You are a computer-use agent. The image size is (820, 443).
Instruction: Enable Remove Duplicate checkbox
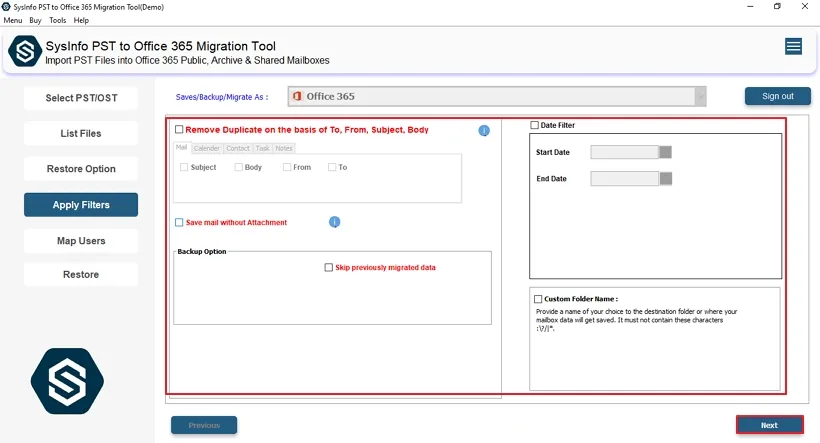[x=179, y=129]
